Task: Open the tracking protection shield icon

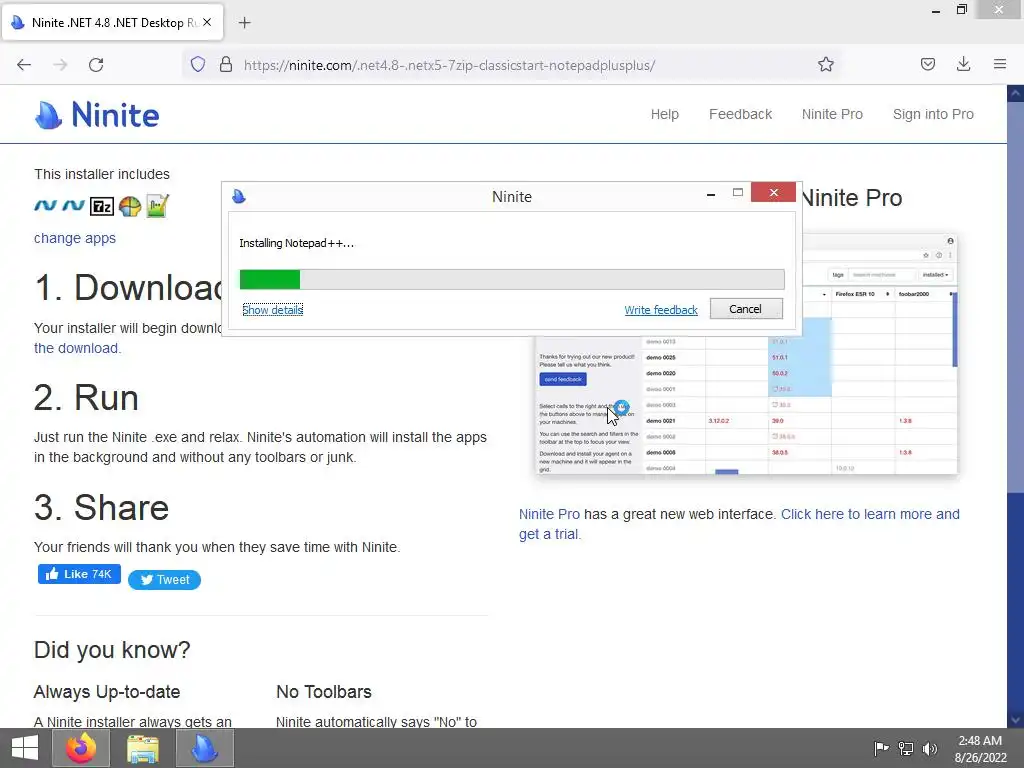Action: 198,64
